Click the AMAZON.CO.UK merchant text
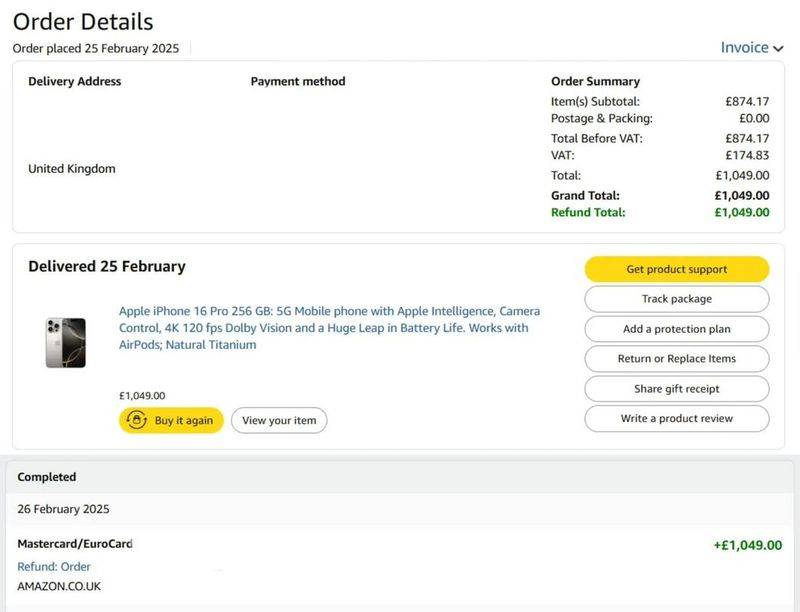The height and width of the screenshot is (612, 800). coord(59,586)
